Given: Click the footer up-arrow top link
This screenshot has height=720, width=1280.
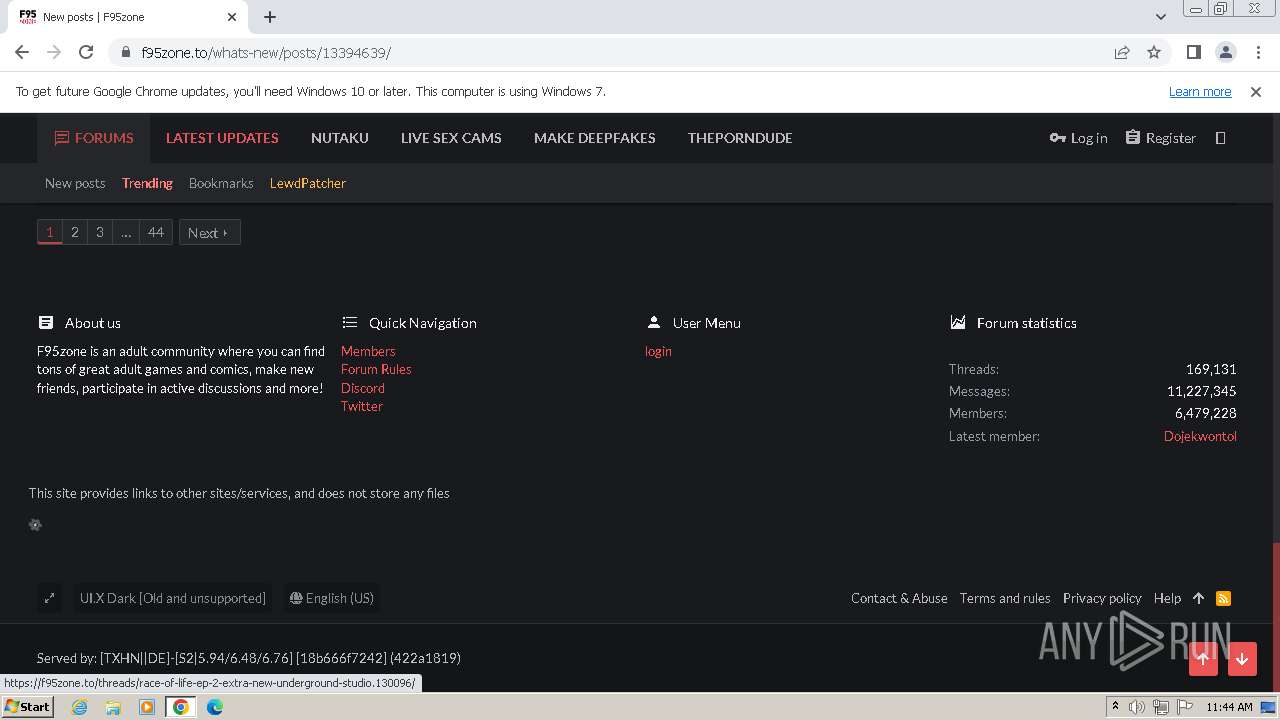Looking at the screenshot, I should click(1198, 598).
